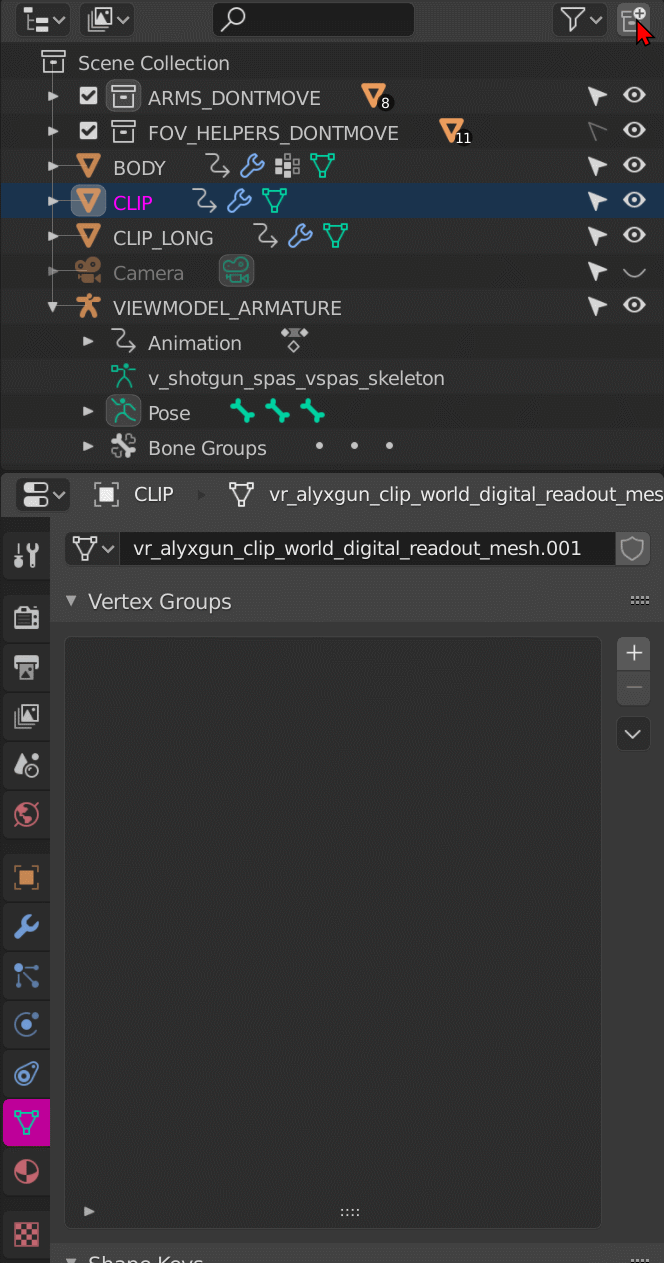Open the Output properties tab

[26, 665]
